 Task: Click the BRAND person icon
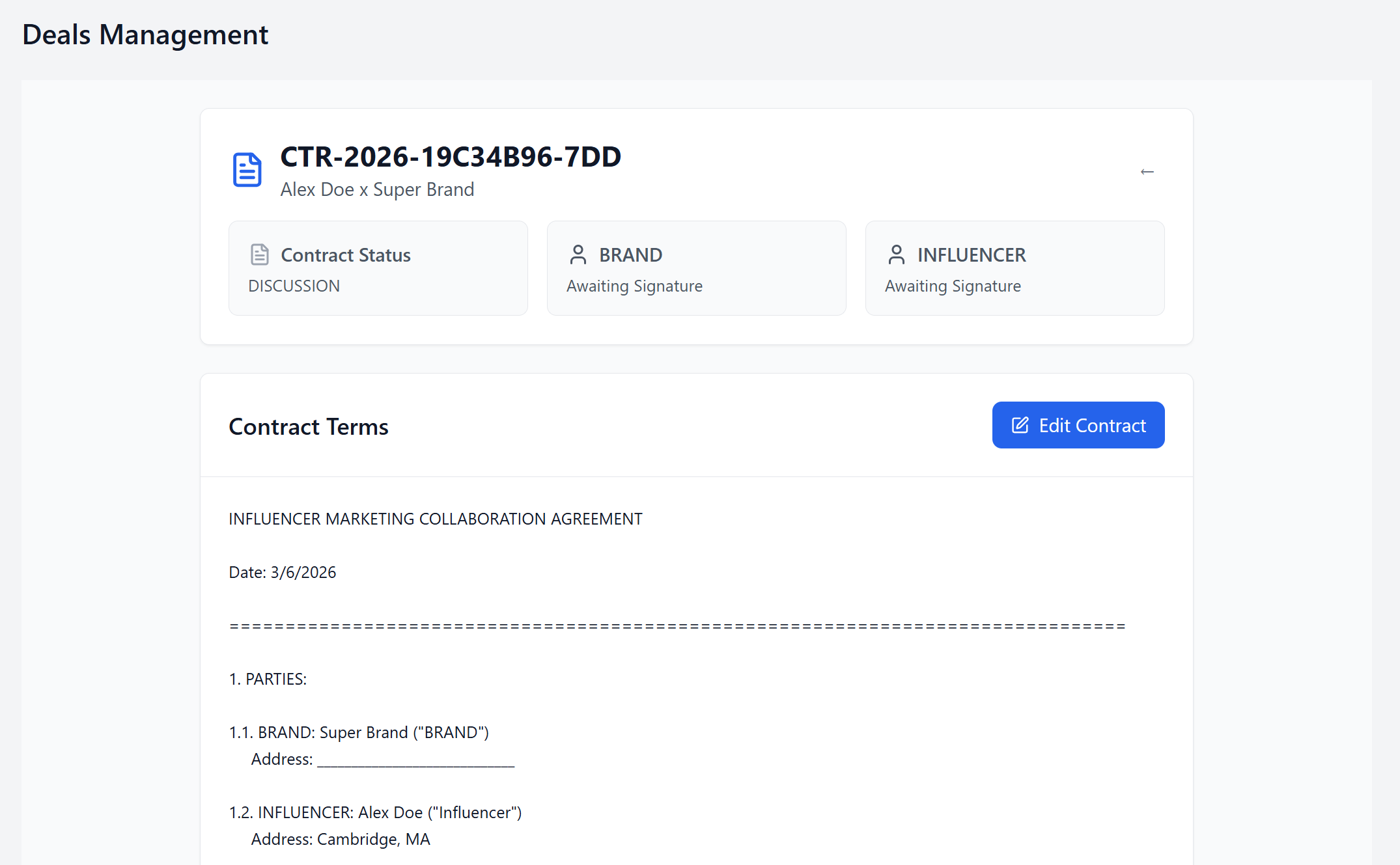pos(578,254)
